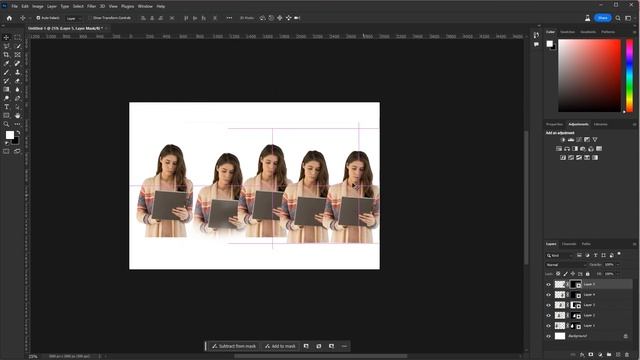Select the Zoom tool

[6, 124]
